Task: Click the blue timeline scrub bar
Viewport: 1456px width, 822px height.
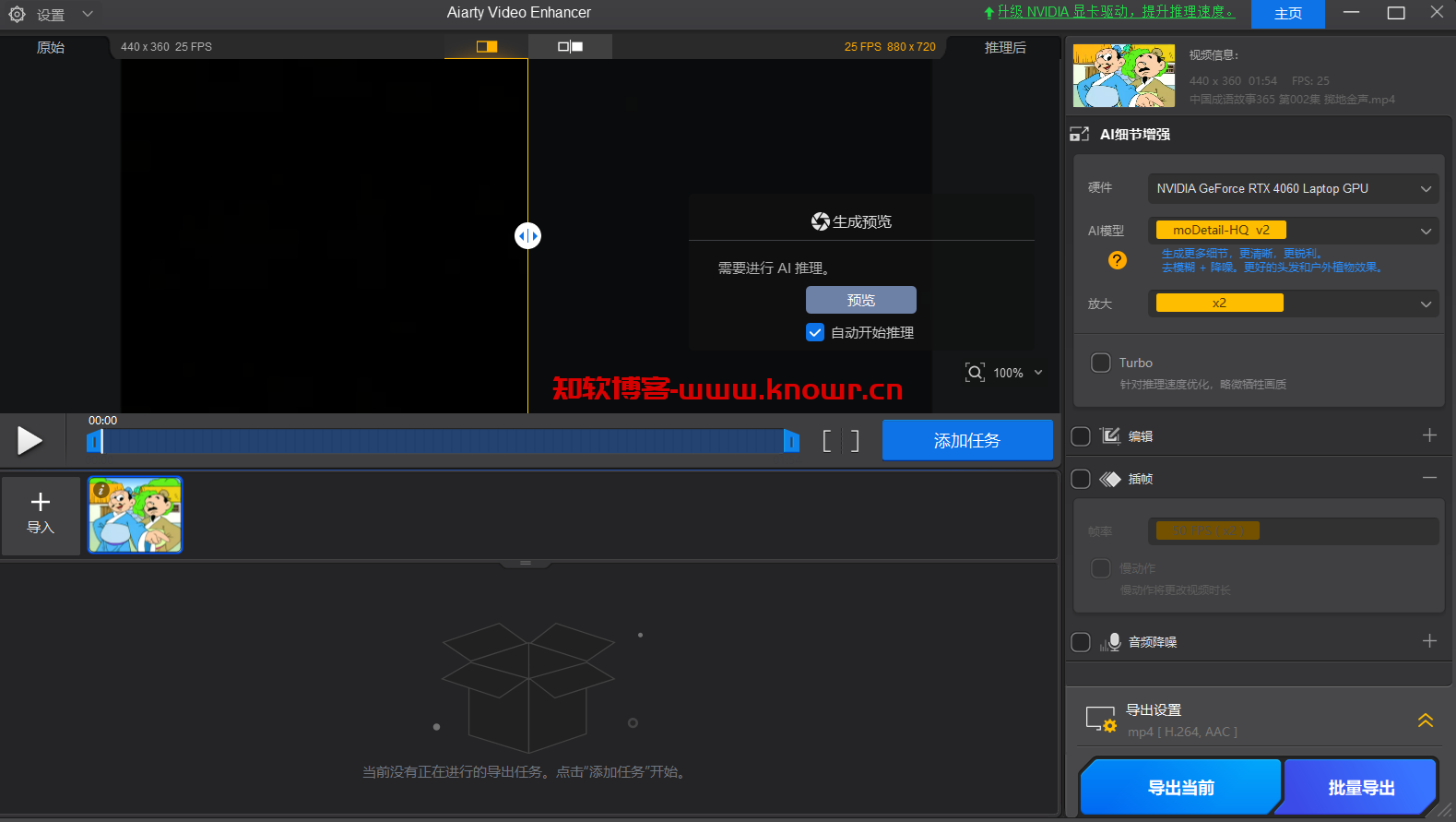Action: click(x=443, y=442)
